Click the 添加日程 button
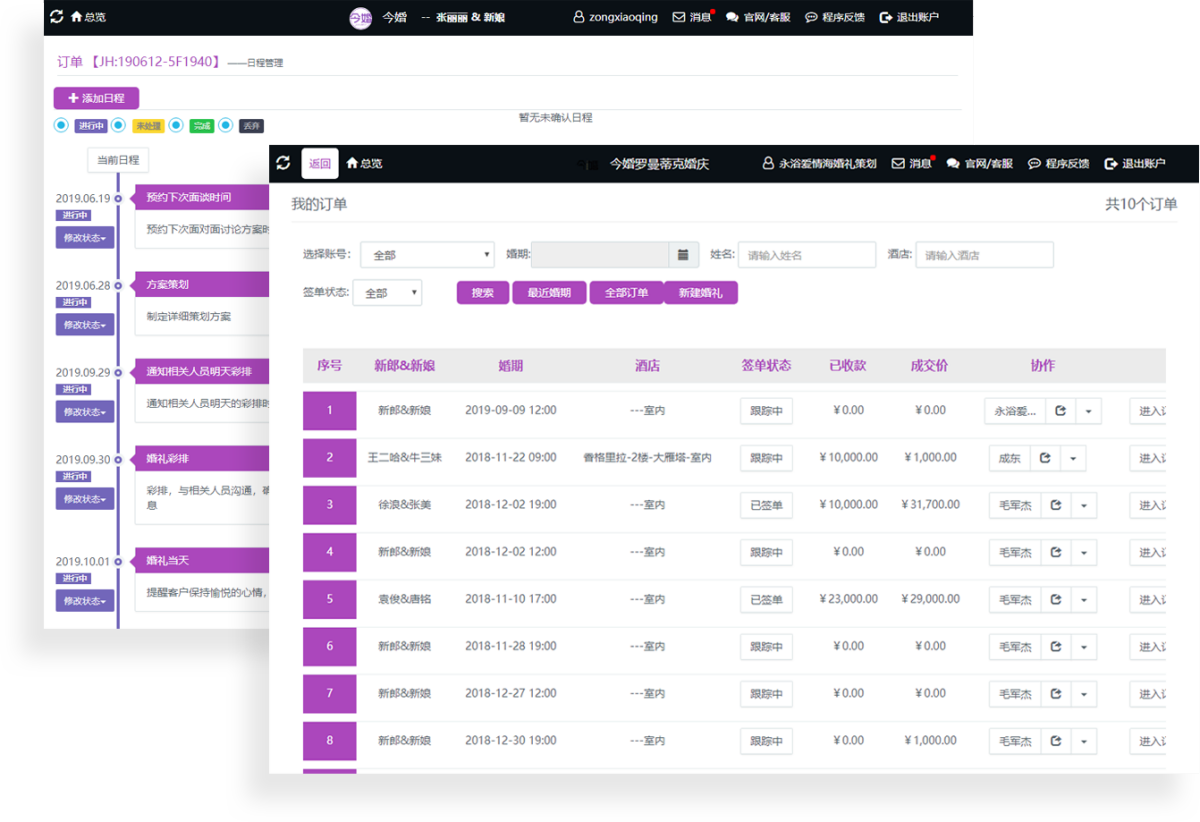This screenshot has height=822, width=1200. (96, 98)
